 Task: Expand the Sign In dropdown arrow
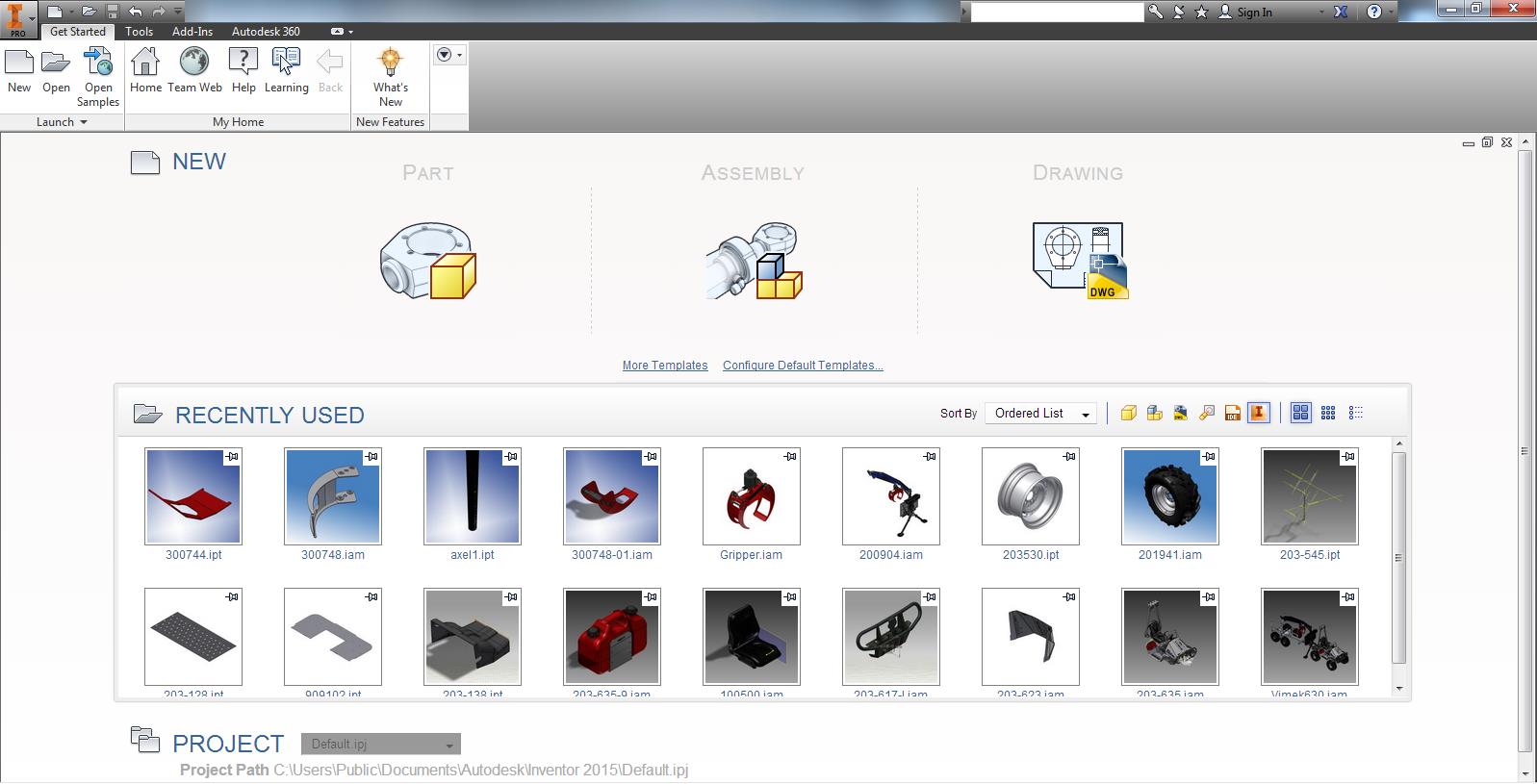coord(1320,13)
